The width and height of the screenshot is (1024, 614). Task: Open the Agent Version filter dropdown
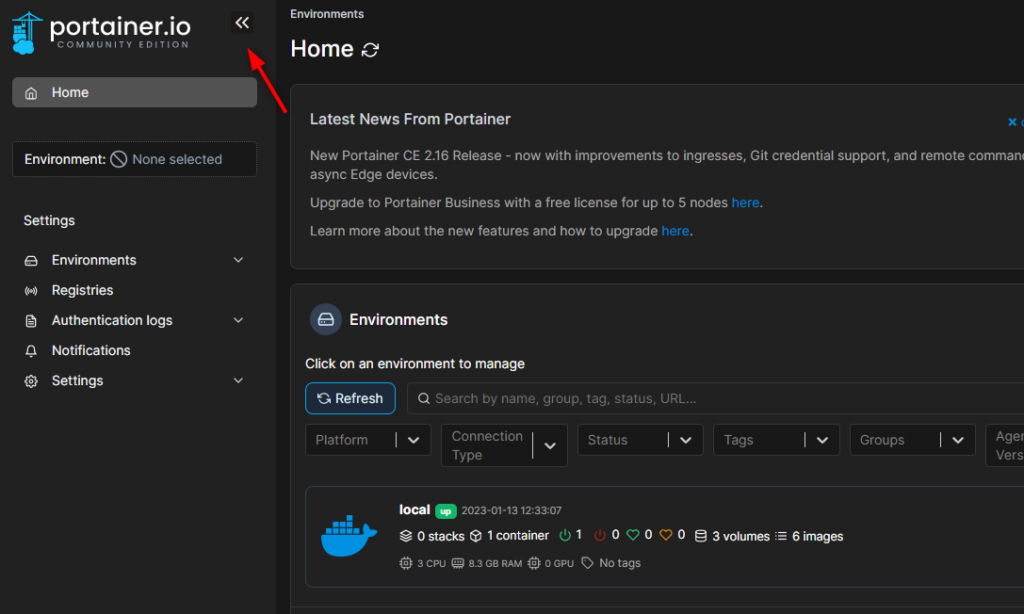point(1005,445)
